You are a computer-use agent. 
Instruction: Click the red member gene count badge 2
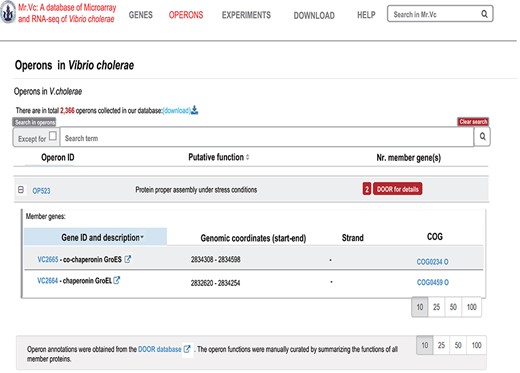tap(367, 189)
